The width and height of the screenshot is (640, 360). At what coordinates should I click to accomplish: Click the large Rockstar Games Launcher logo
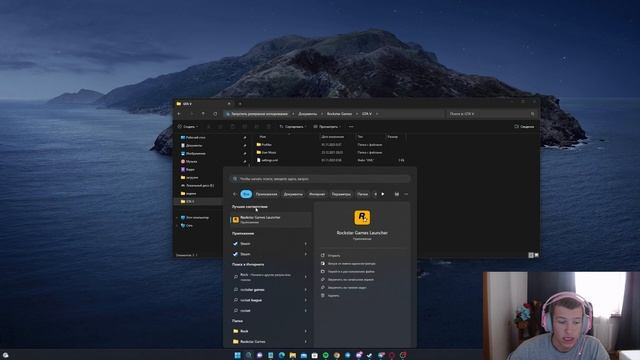pyautogui.click(x=362, y=218)
